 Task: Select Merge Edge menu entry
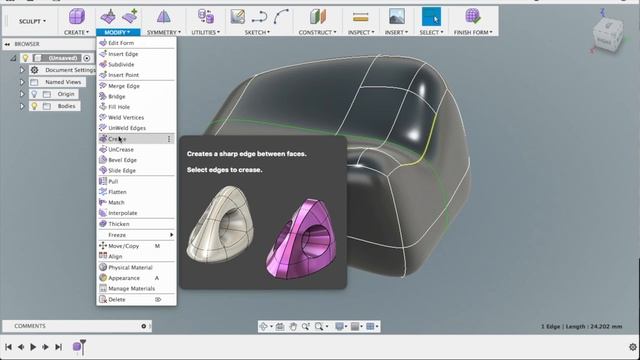pyautogui.click(x=136, y=86)
